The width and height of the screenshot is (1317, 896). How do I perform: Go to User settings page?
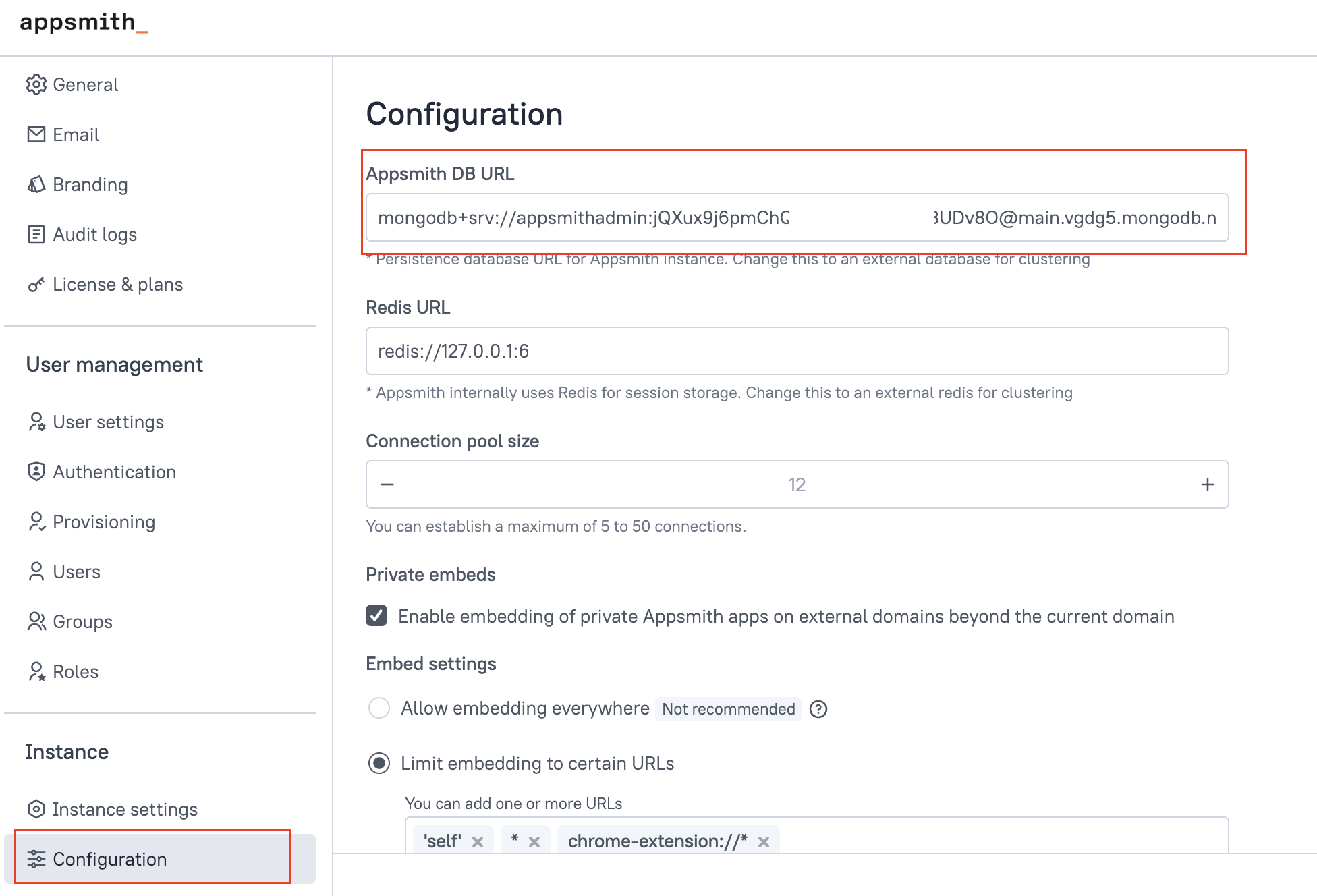108,422
